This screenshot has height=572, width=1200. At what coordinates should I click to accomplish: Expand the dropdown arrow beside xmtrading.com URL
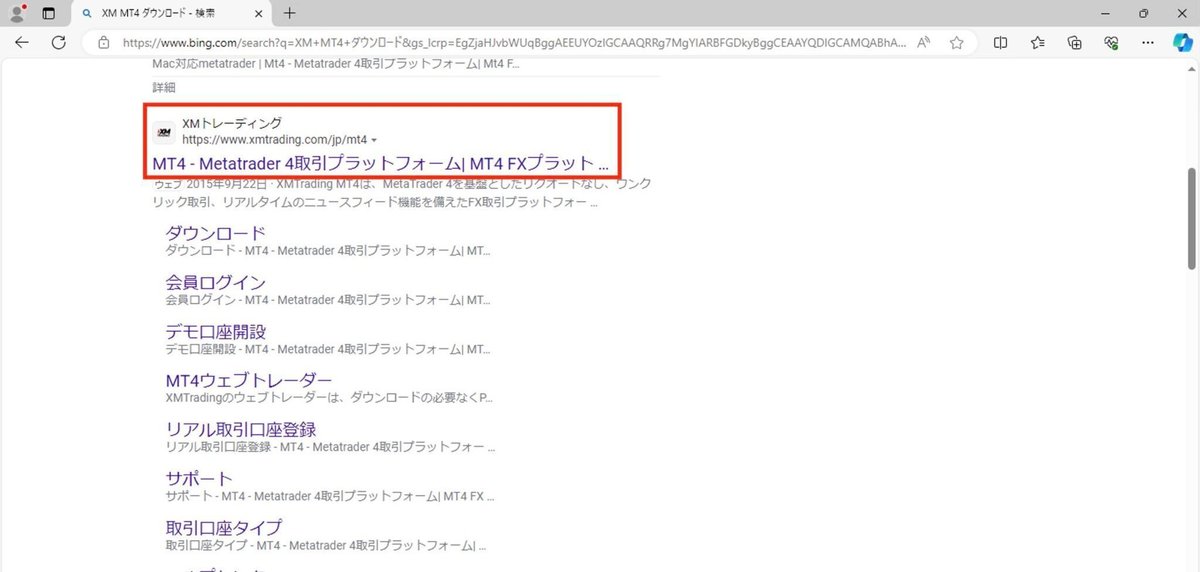[374, 141]
